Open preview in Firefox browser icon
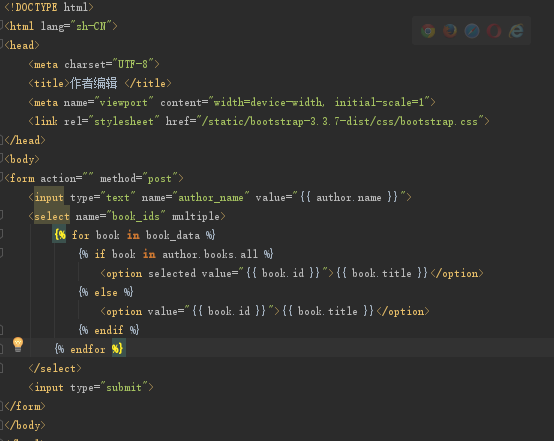This screenshot has width=554, height=441. [x=450, y=31]
